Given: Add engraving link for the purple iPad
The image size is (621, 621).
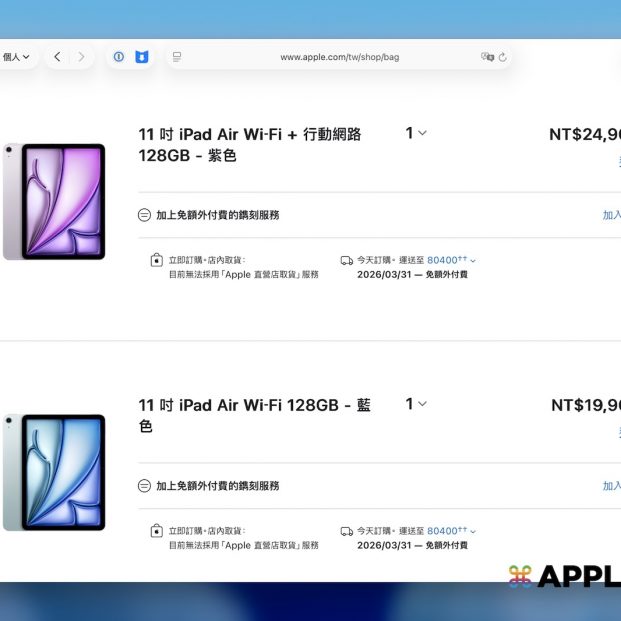Looking at the screenshot, I should pyautogui.click(x=611, y=215).
